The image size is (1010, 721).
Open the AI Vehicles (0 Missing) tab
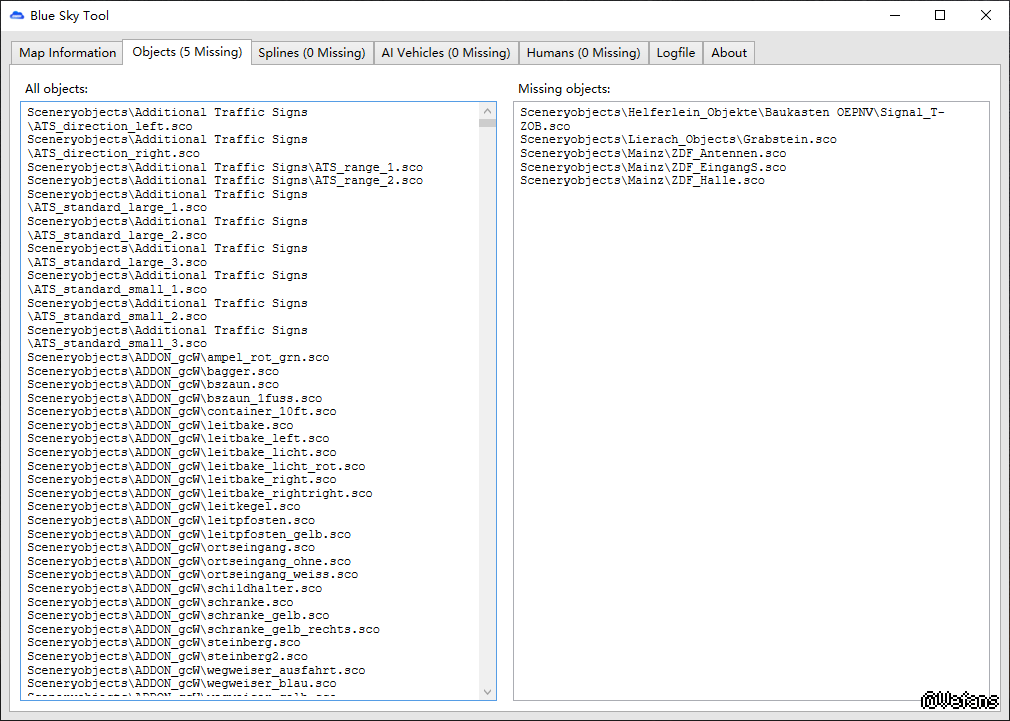pos(445,53)
